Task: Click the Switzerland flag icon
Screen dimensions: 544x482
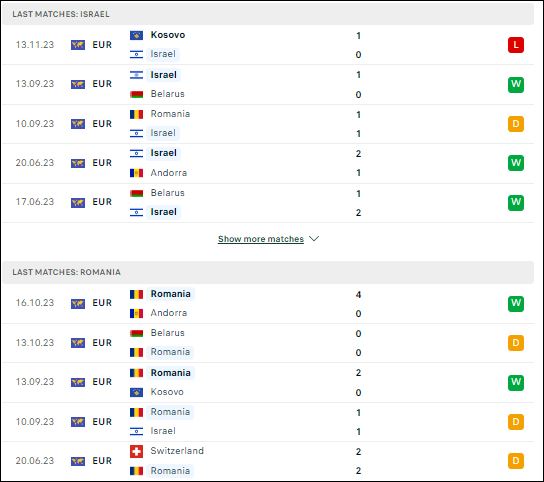Action: [136, 451]
